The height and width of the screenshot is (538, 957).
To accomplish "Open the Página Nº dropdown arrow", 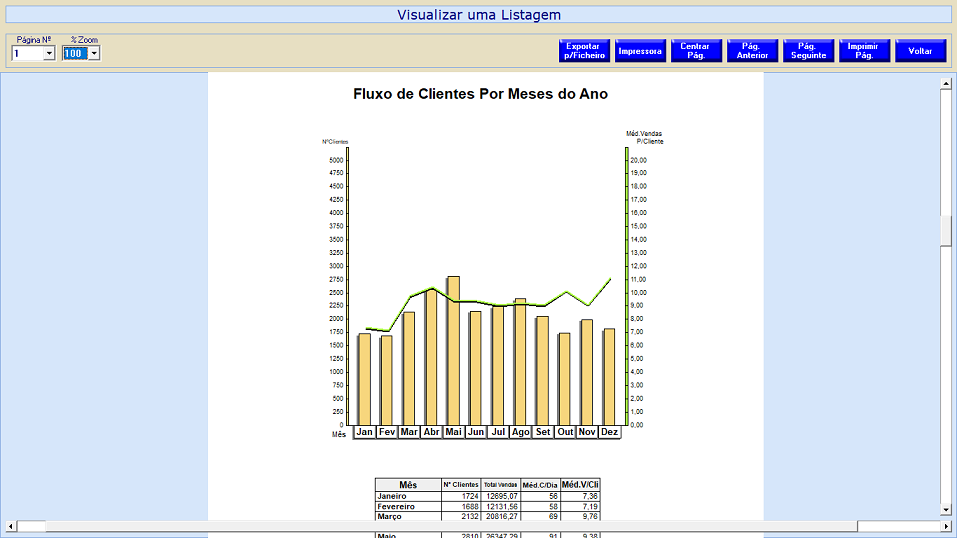I will [49, 53].
